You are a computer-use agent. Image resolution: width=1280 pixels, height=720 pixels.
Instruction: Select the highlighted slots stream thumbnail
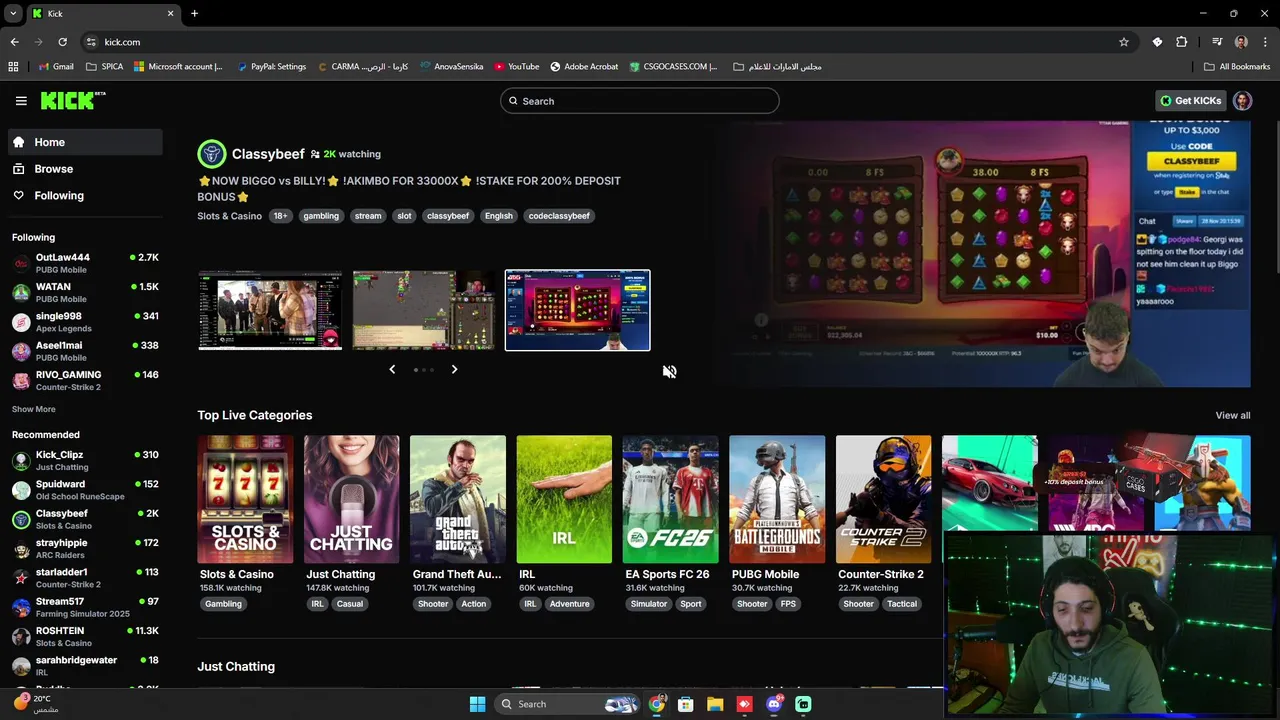point(577,310)
